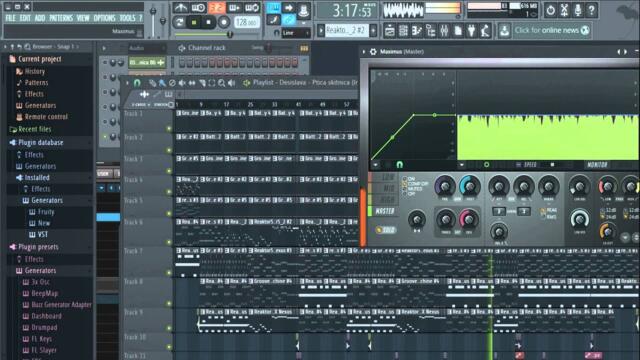
Task: Expand the Current project folder
Action: click(40, 59)
